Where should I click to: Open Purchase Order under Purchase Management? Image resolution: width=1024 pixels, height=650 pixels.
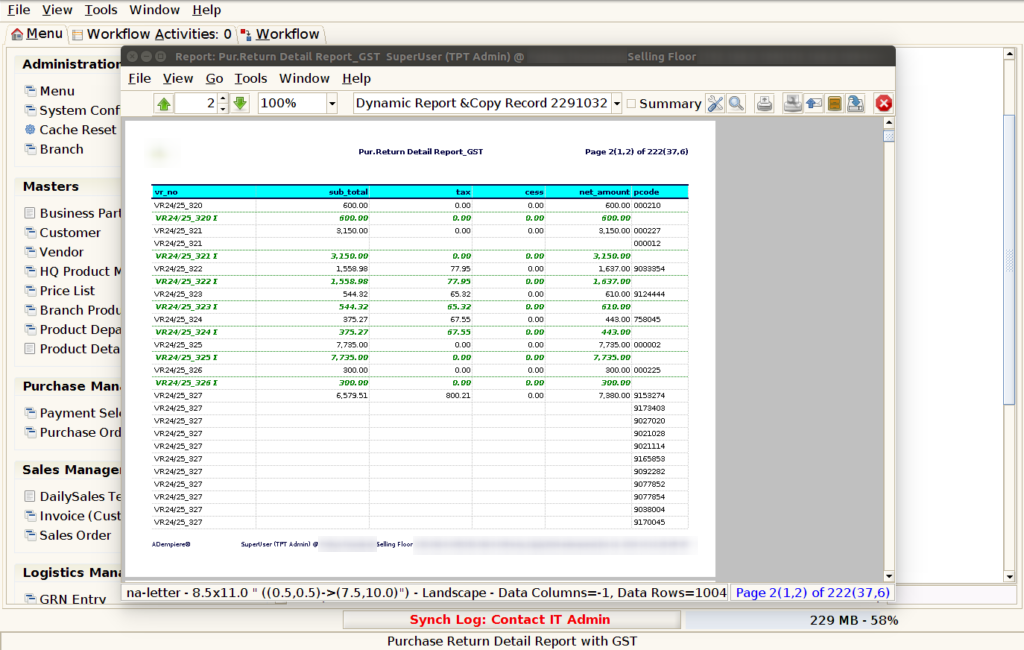point(72,432)
